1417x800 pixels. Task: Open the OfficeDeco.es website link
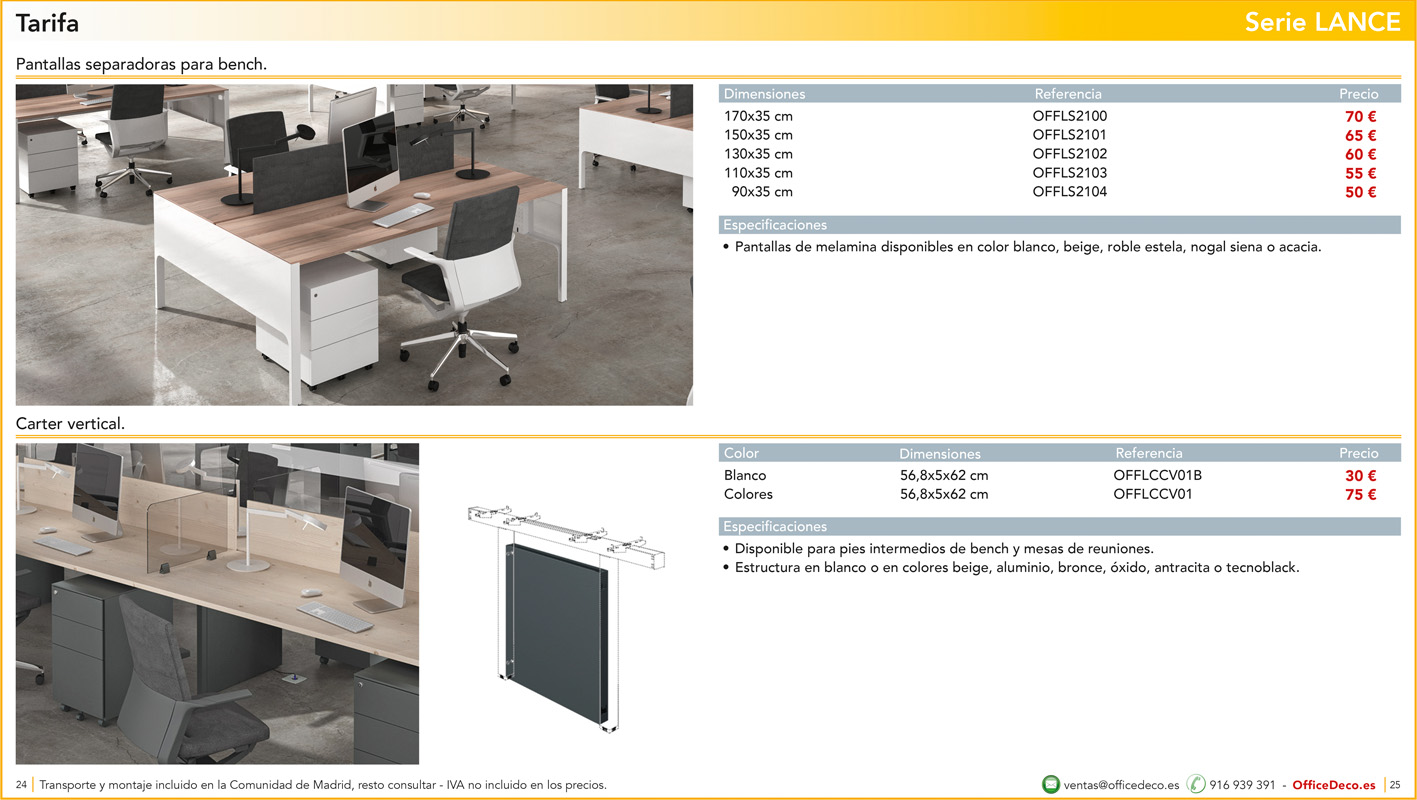coord(1334,785)
